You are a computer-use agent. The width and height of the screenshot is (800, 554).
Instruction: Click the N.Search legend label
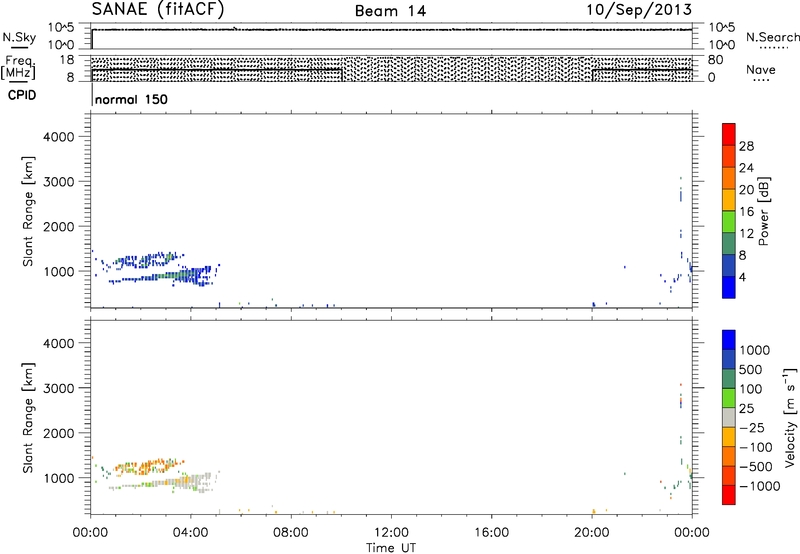coord(772,37)
